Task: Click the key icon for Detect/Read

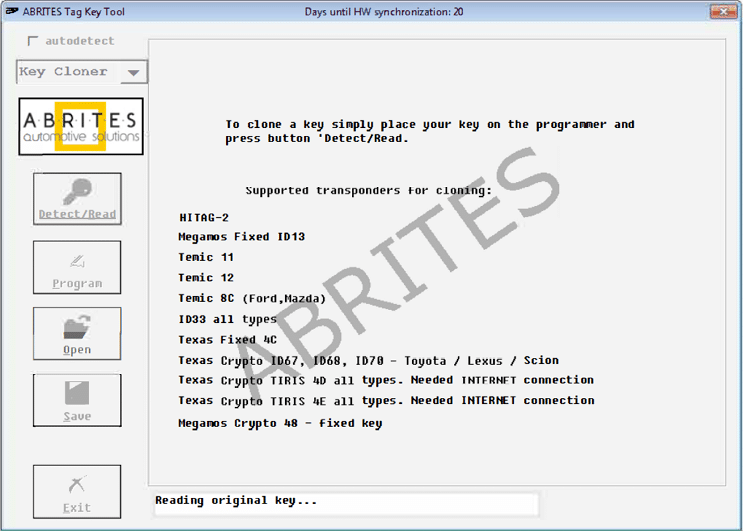Action: pyautogui.click(x=77, y=192)
